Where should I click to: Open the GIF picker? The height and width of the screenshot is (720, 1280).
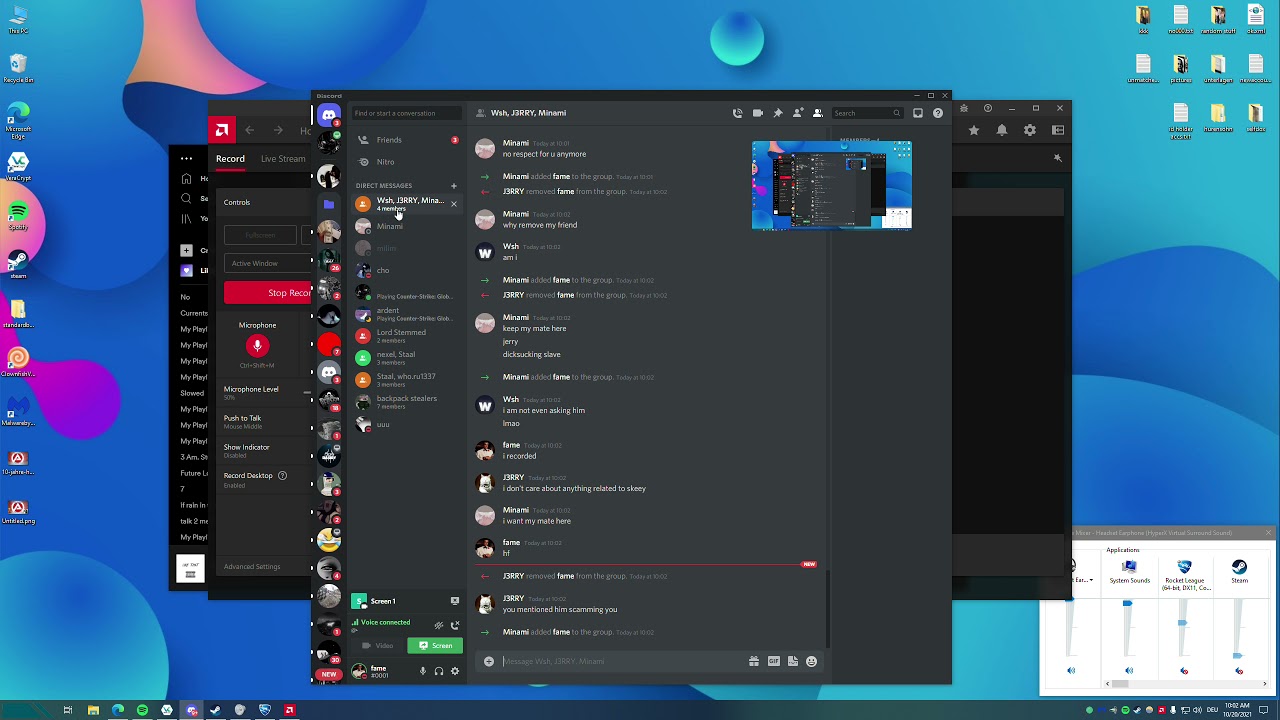[x=773, y=661]
